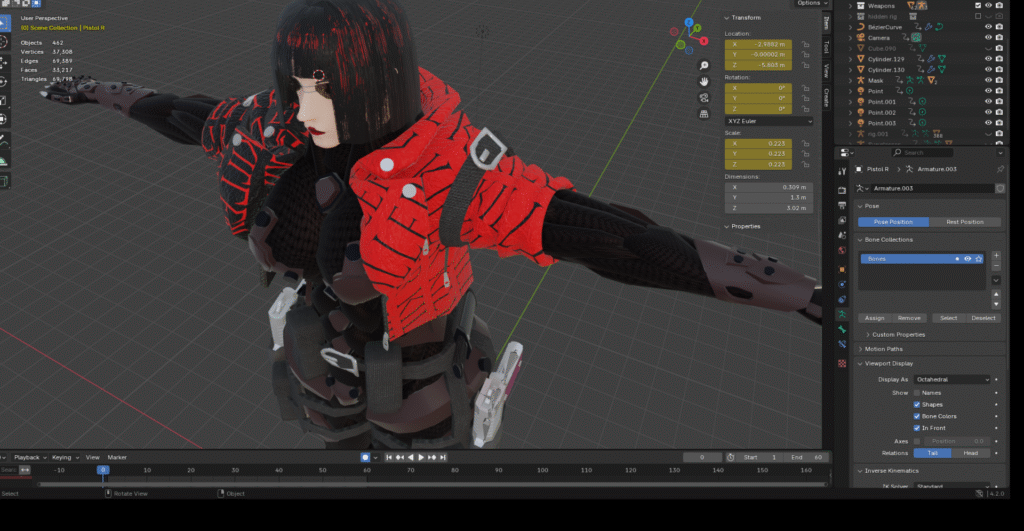
Task: Hide the Weapons collection with eye icon
Action: [987, 5]
